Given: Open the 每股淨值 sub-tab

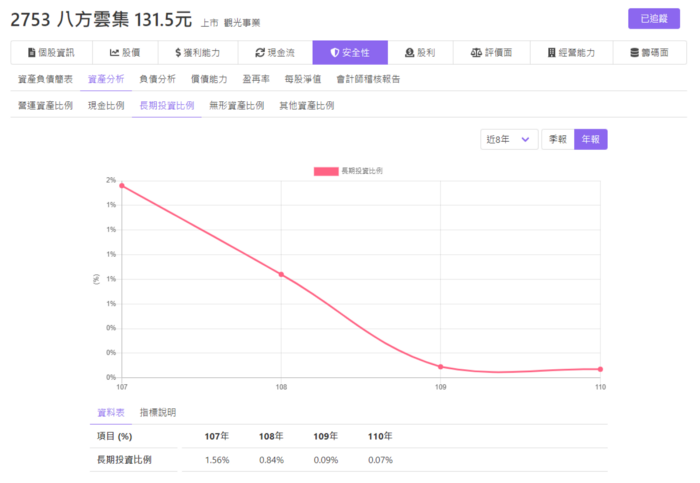Looking at the screenshot, I should click(303, 79).
